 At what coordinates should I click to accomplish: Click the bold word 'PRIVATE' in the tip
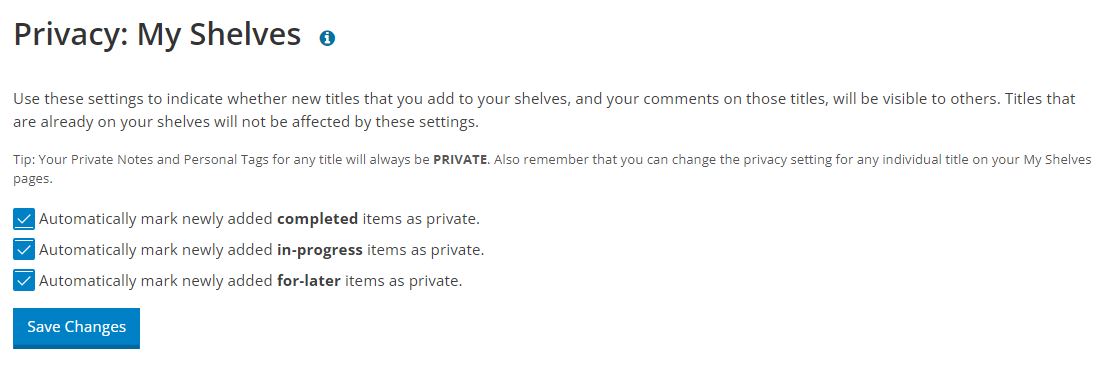tap(460, 159)
